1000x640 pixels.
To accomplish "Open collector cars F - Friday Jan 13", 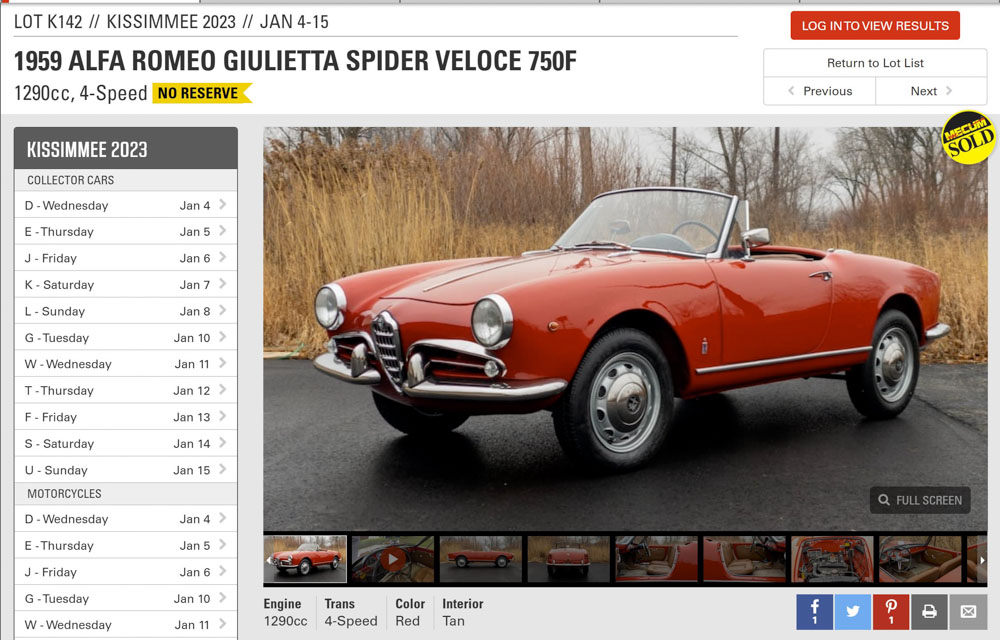I will click(126, 417).
